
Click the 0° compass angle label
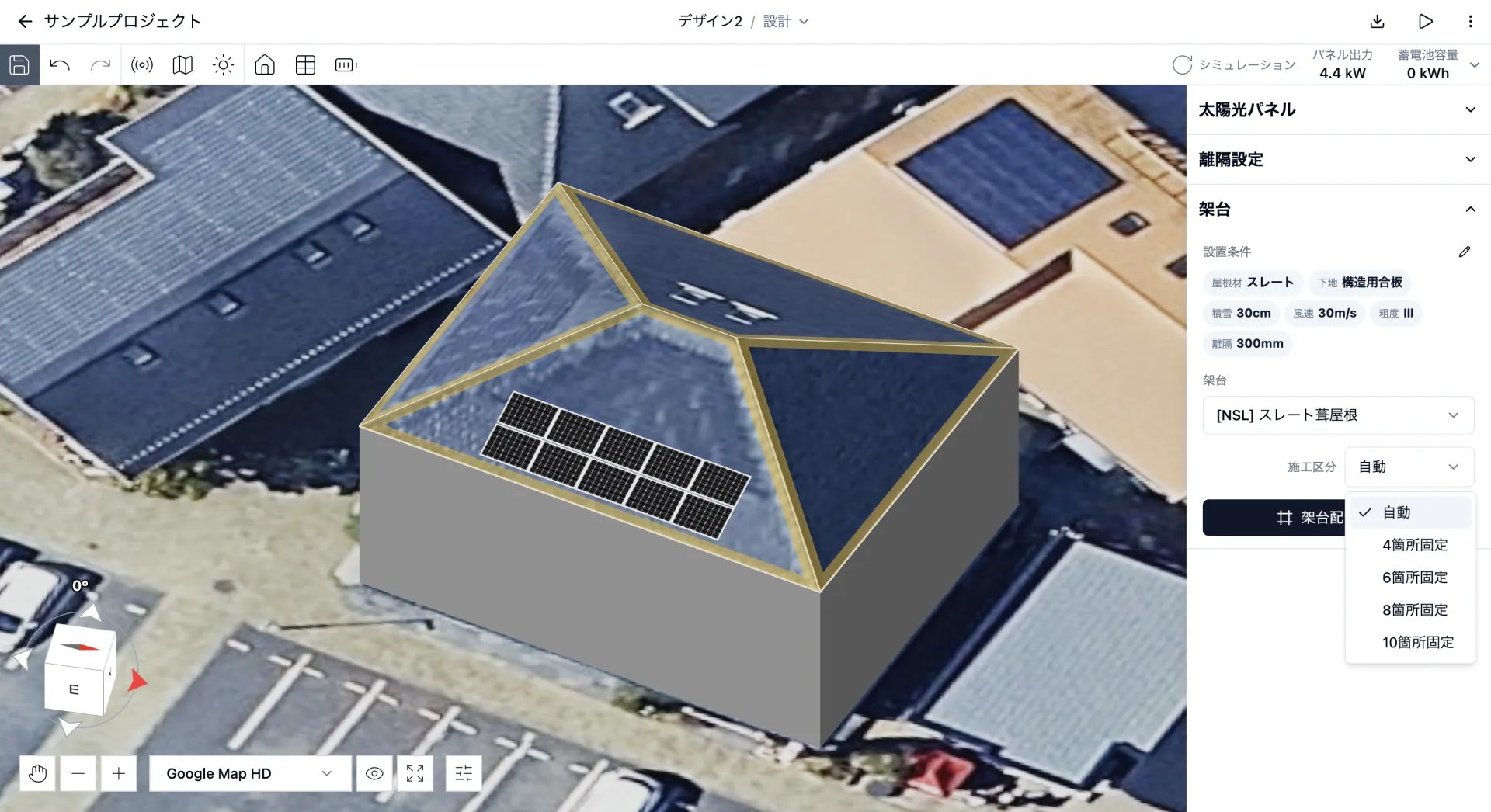[80, 586]
